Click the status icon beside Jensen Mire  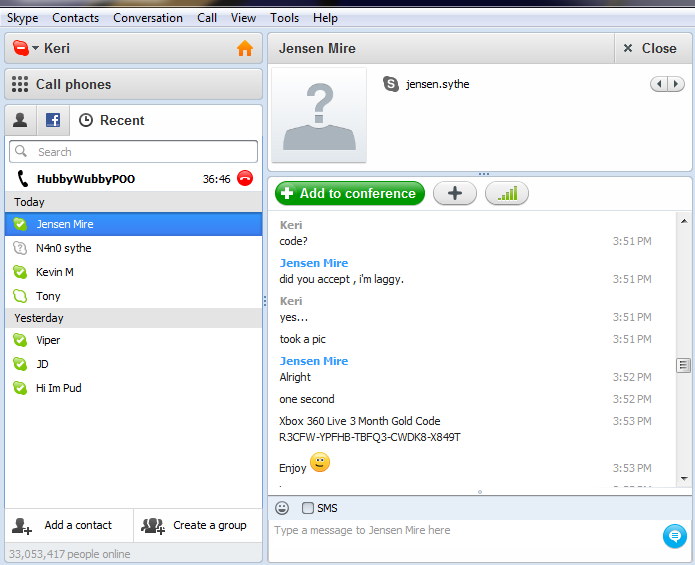pos(20,224)
